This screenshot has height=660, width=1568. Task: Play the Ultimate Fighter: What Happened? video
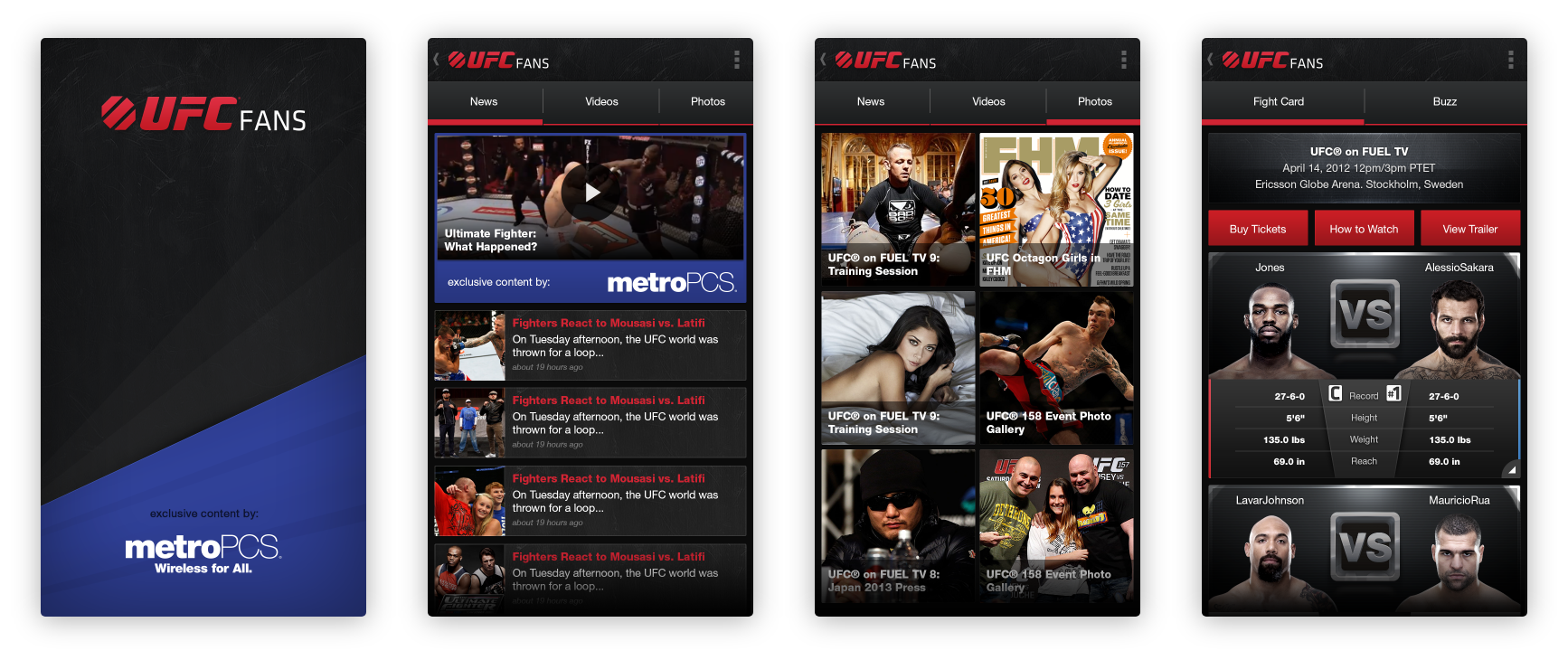[x=591, y=192]
